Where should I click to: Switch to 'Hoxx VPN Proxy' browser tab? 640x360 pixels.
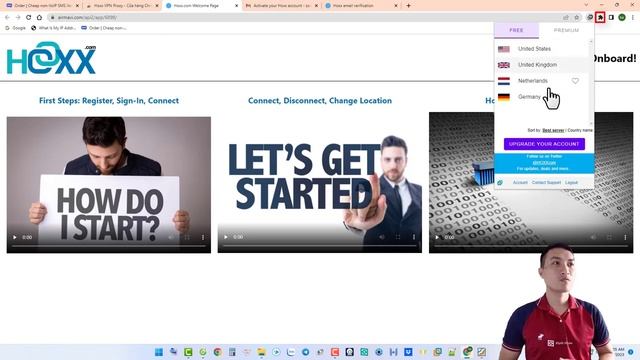tap(122, 6)
